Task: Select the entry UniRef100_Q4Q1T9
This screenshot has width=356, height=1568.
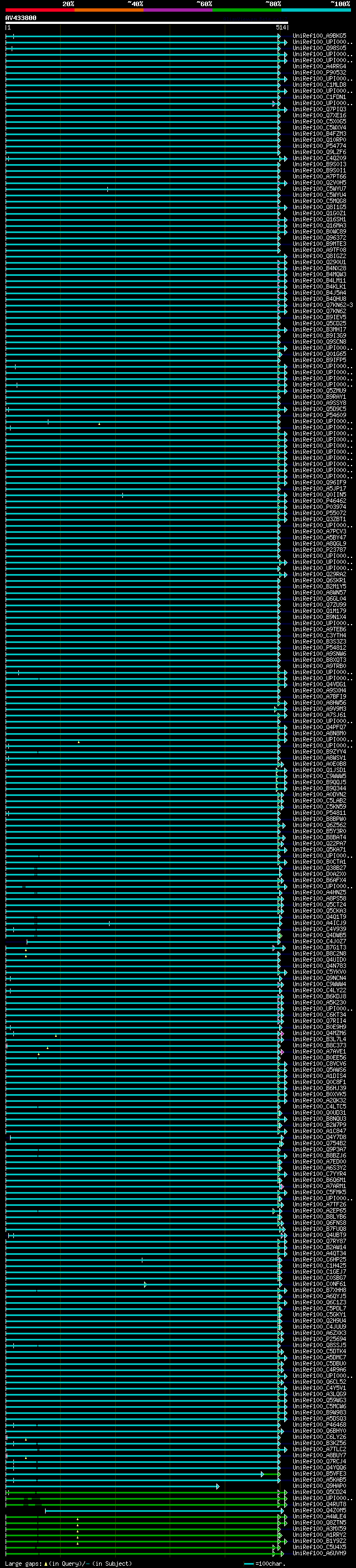Action: pyautogui.click(x=319, y=917)
